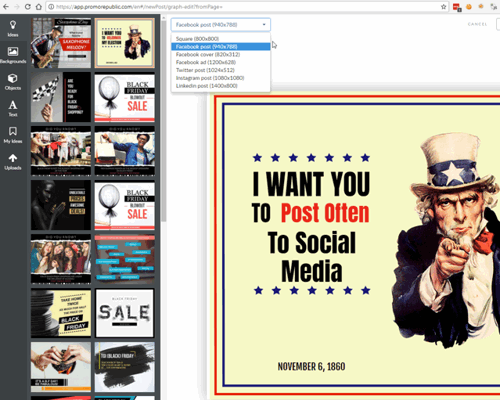Click the CANCEL button

pyautogui.click(x=477, y=24)
